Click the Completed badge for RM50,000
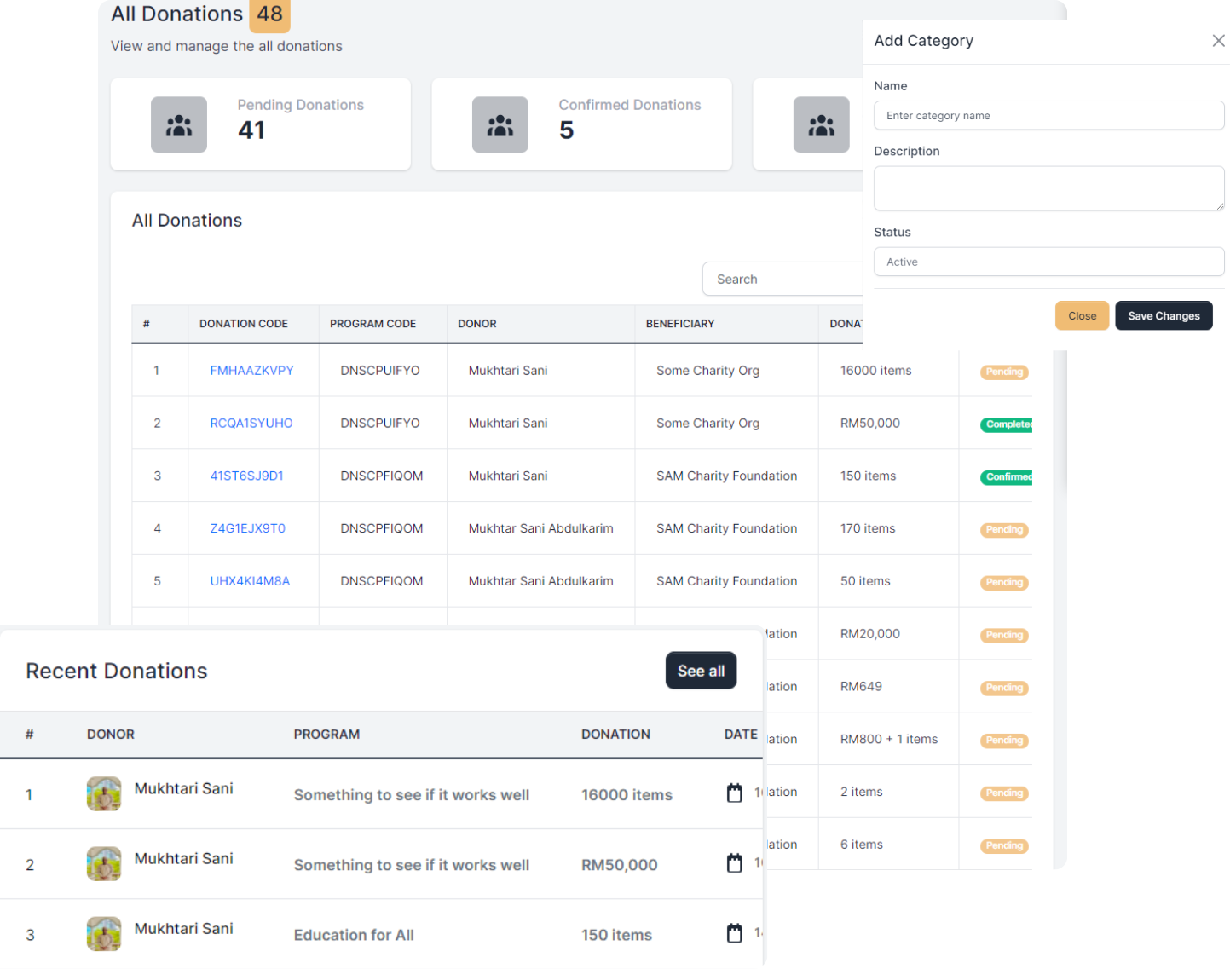 (x=1007, y=424)
